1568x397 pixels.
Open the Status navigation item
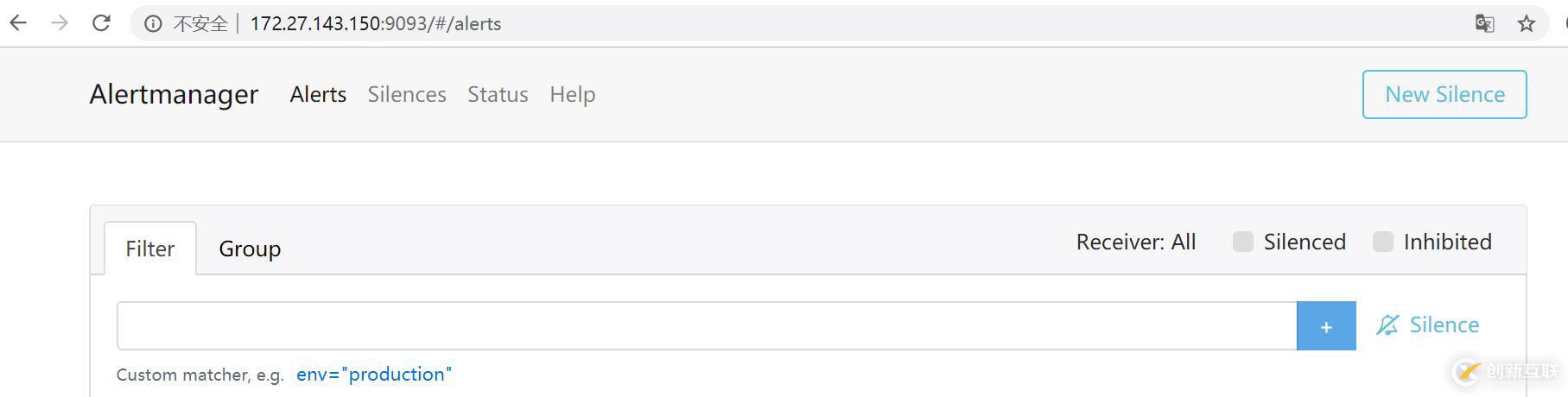[x=498, y=94]
